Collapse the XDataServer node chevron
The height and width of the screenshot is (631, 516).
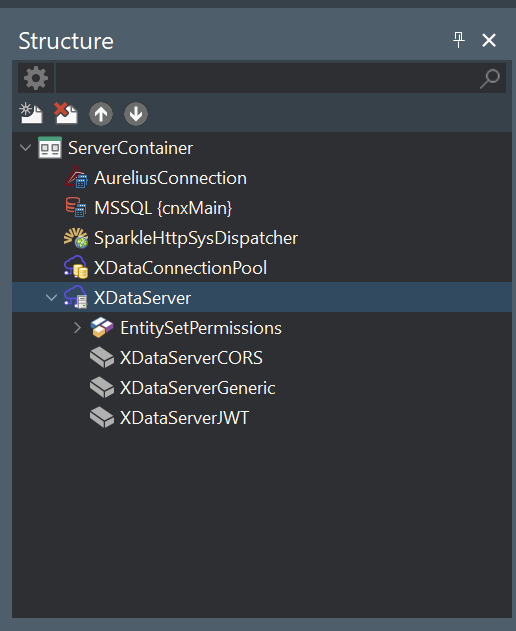(x=52, y=297)
